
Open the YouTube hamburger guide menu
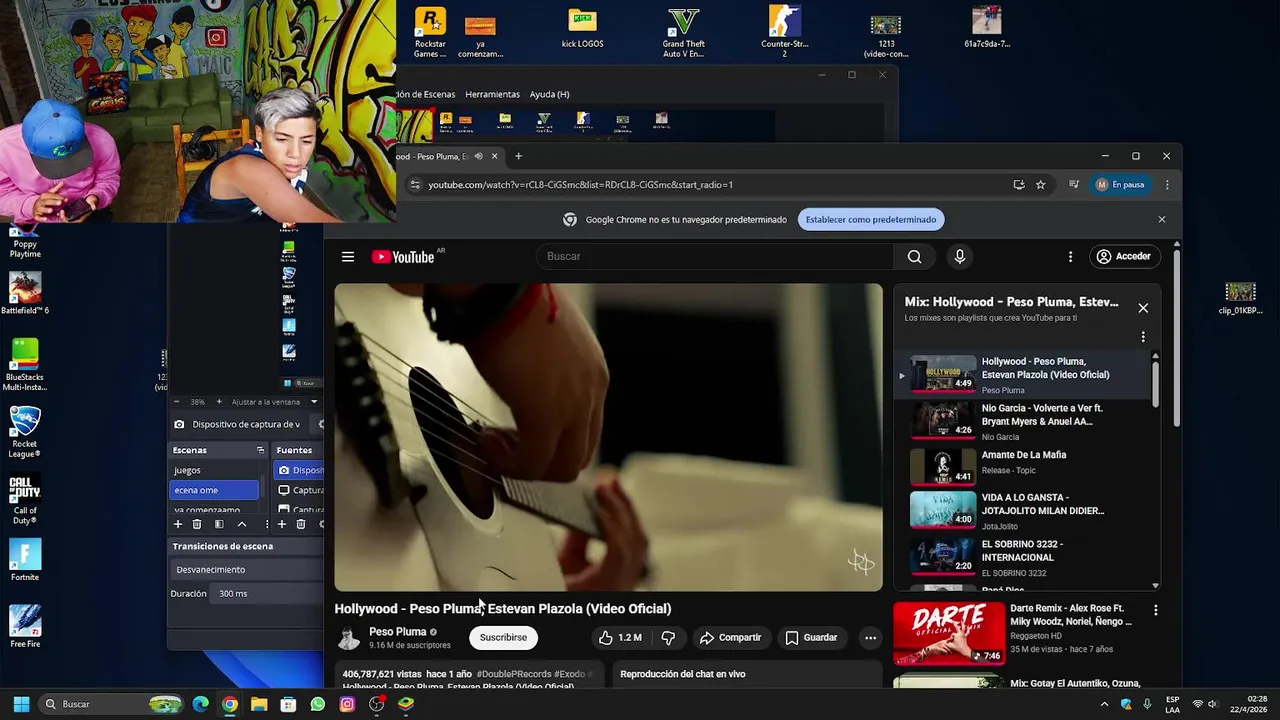[x=348, y=257]
